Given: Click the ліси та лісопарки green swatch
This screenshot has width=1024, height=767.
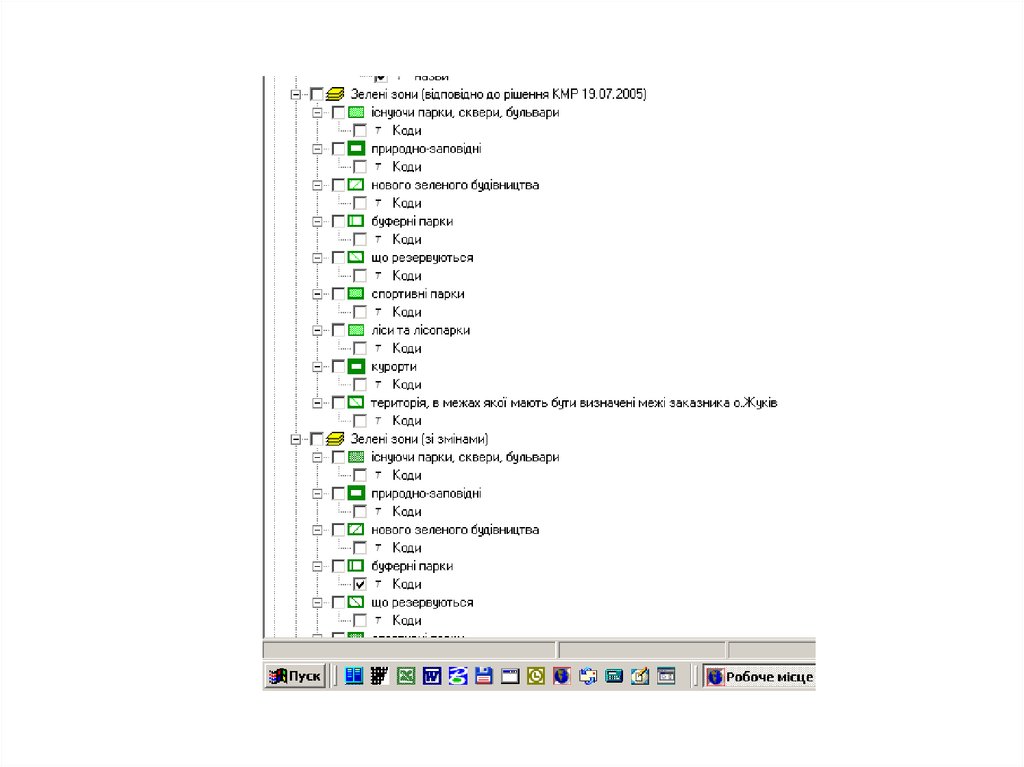Looking at the screenshot, I should 355,330.
